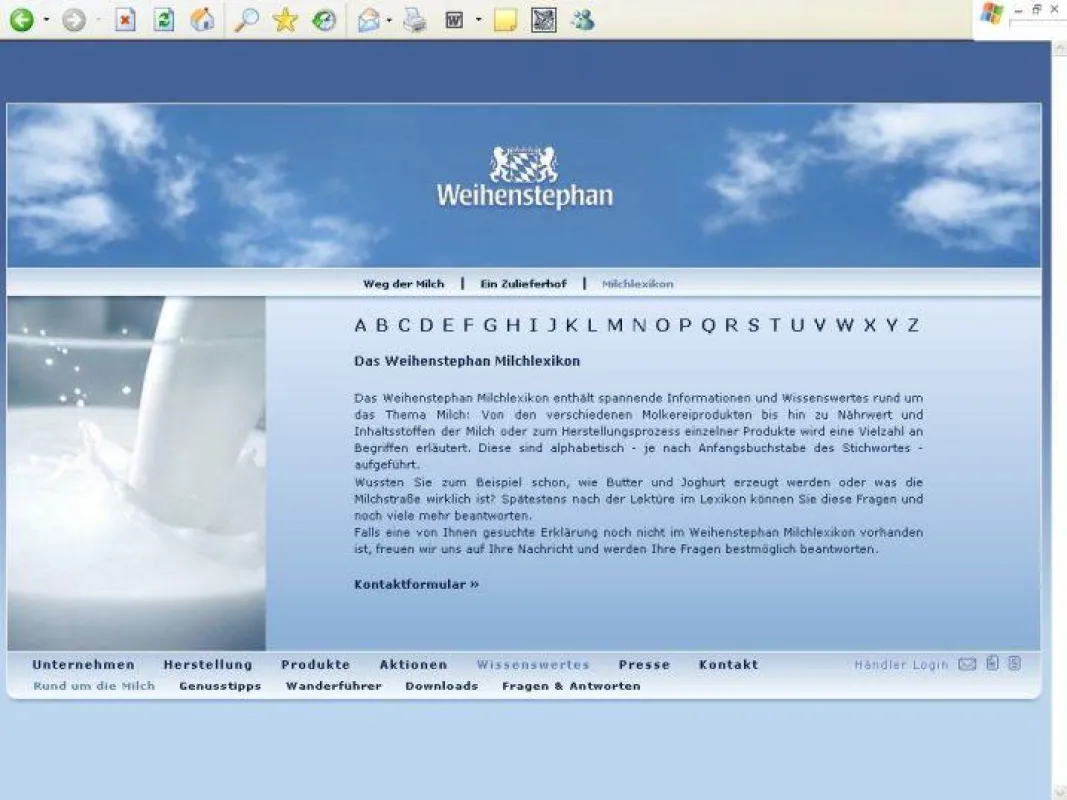Select letter A in the lexicon alphabet
The width and height of the screenshot is (1067, 800).
tap(361, 325)
